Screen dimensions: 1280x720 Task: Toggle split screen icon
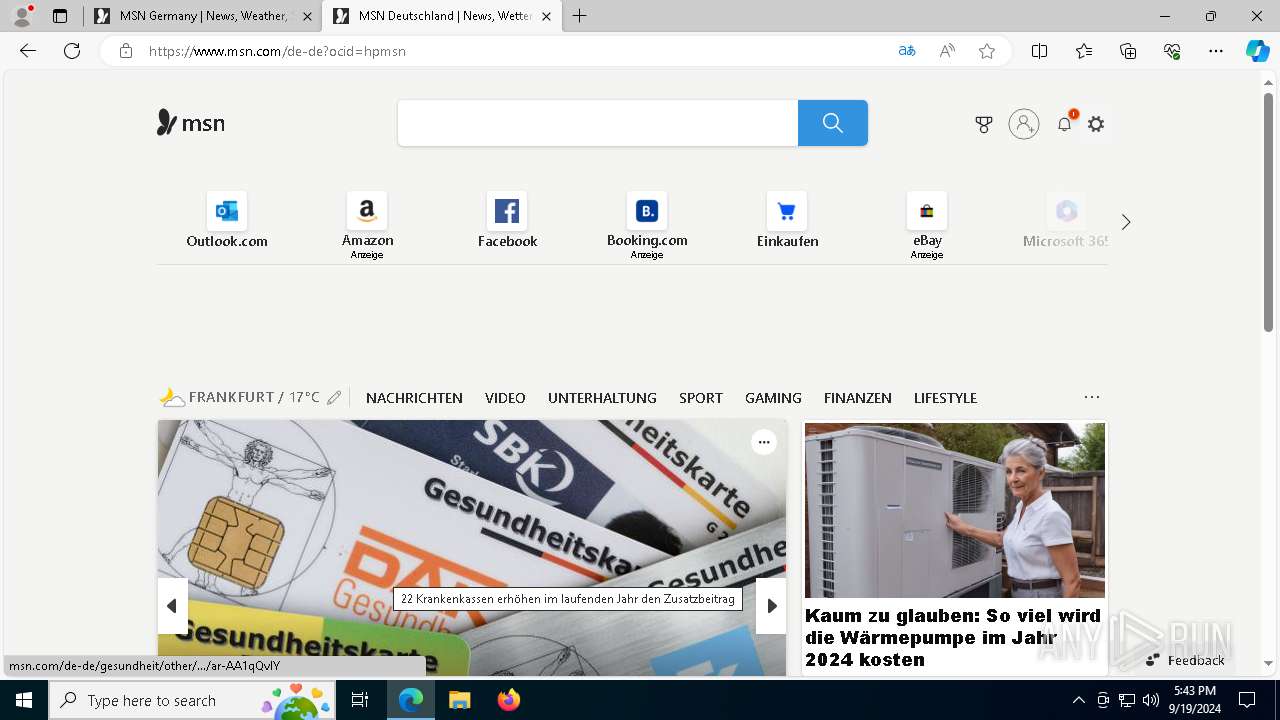point(1039,51)
